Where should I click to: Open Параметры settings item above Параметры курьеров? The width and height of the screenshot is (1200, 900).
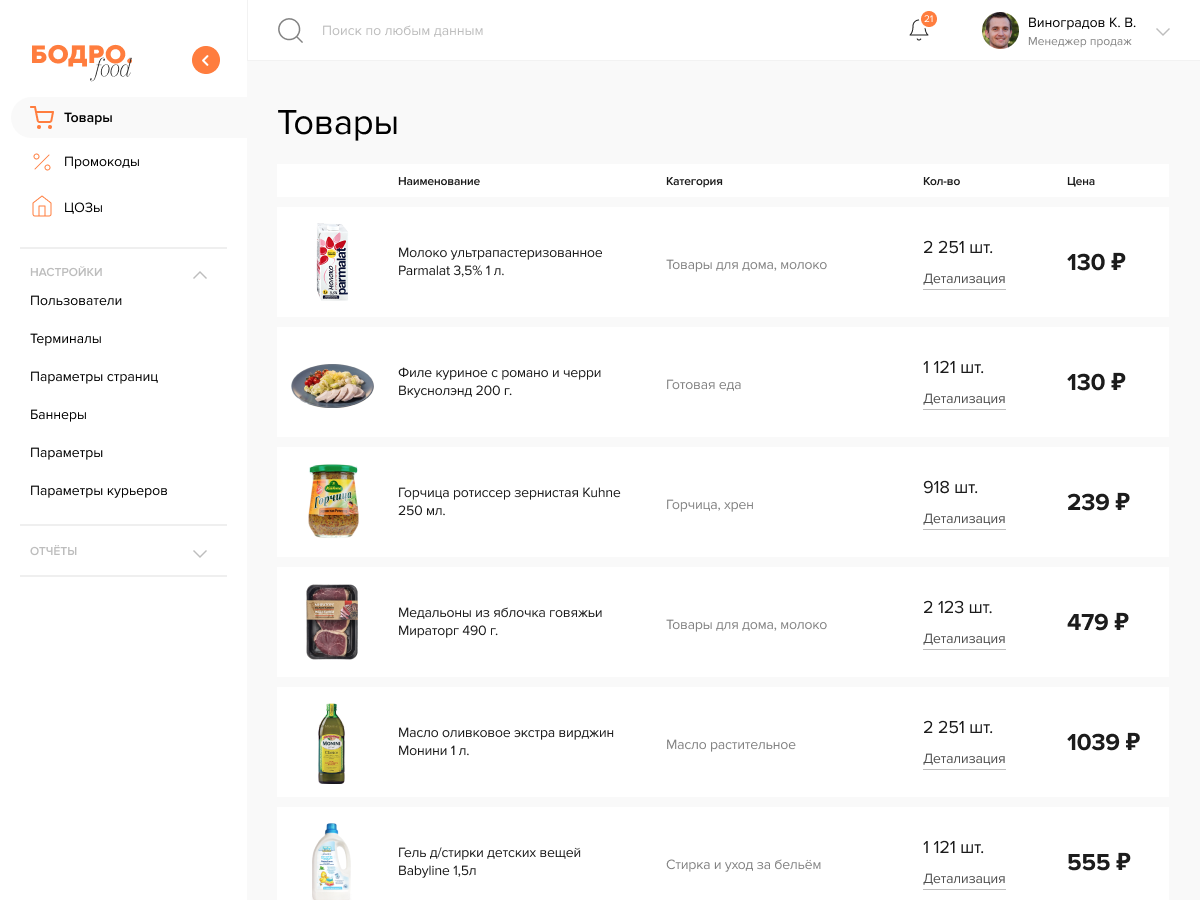[66, 453]
